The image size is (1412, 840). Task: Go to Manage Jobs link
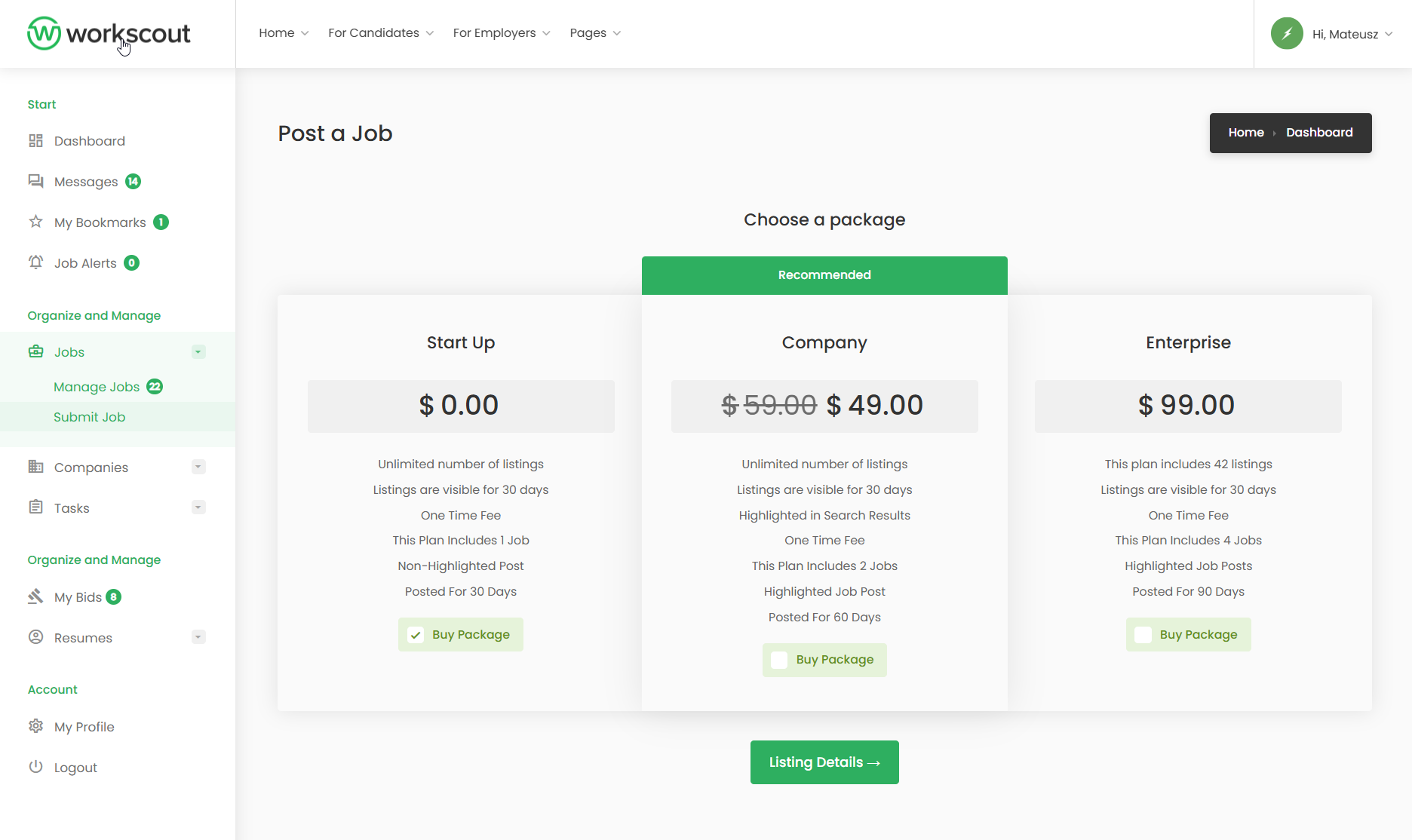point(97,387)
